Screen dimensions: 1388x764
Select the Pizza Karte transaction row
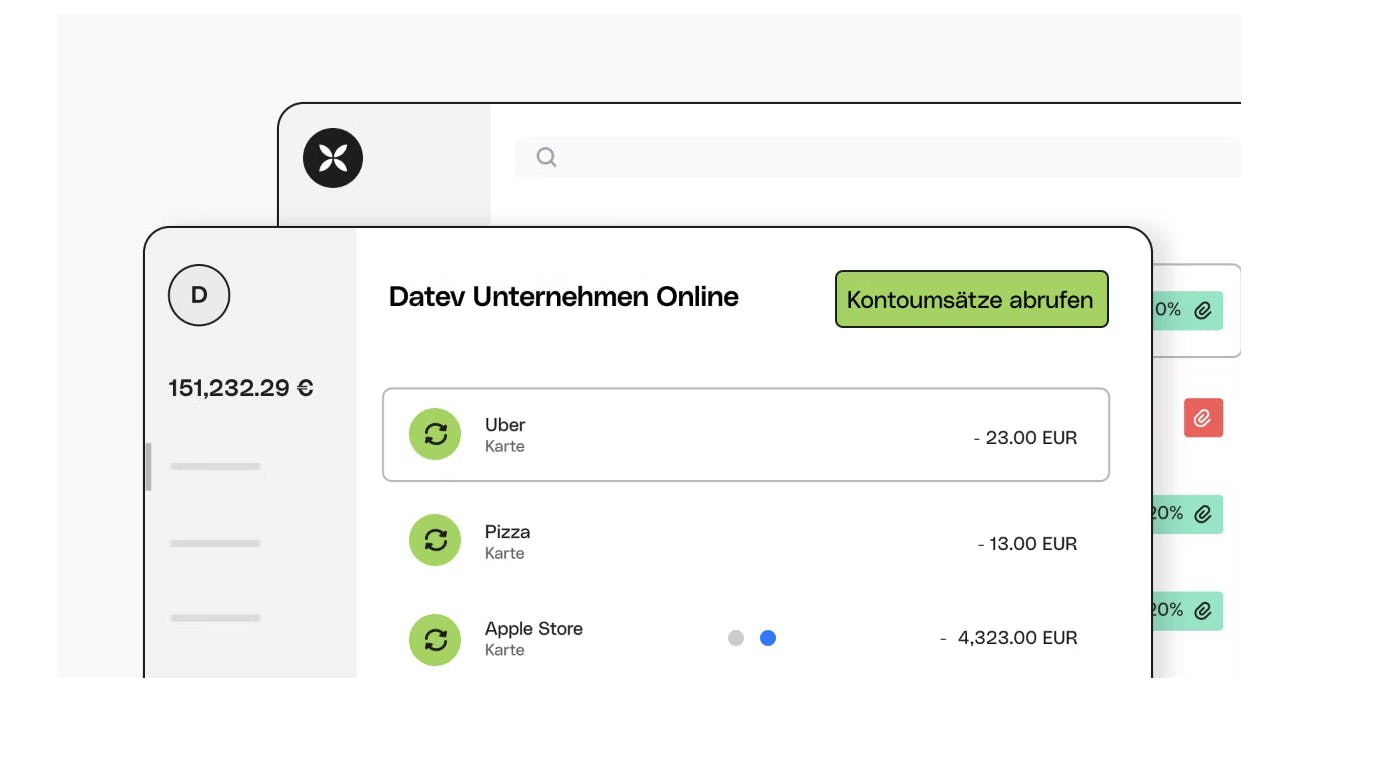click(746, 540)
